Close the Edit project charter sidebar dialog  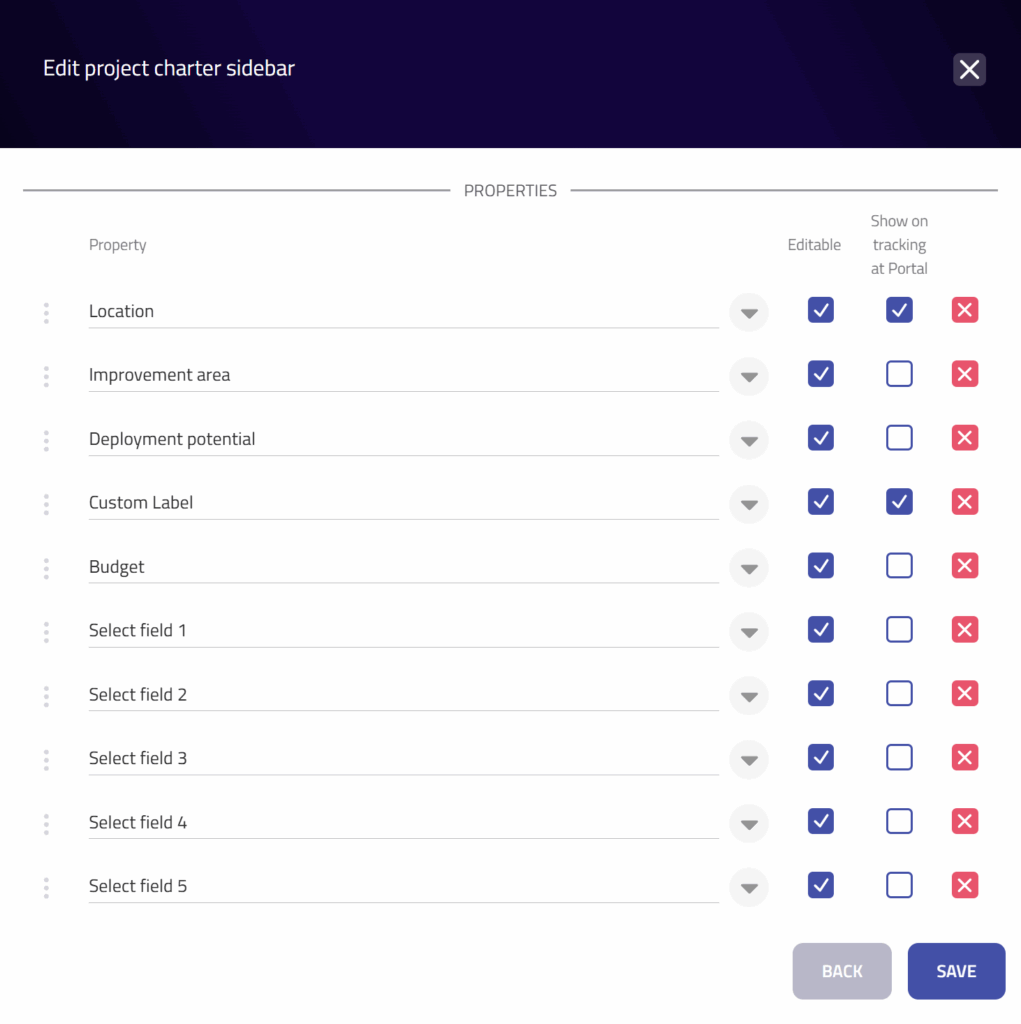(969, 69)
